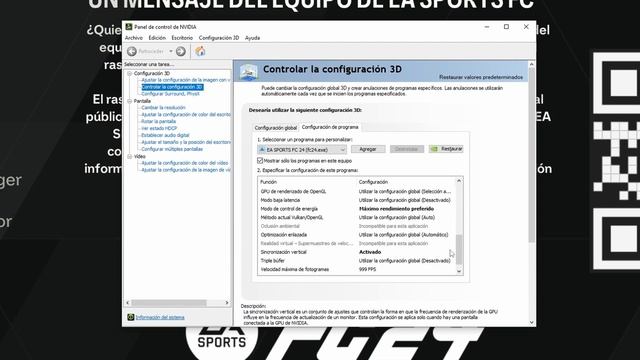640x360 pixels.
Task: Click the Restaurar button with NVIDIA logo
Action: tap(446, 149)
